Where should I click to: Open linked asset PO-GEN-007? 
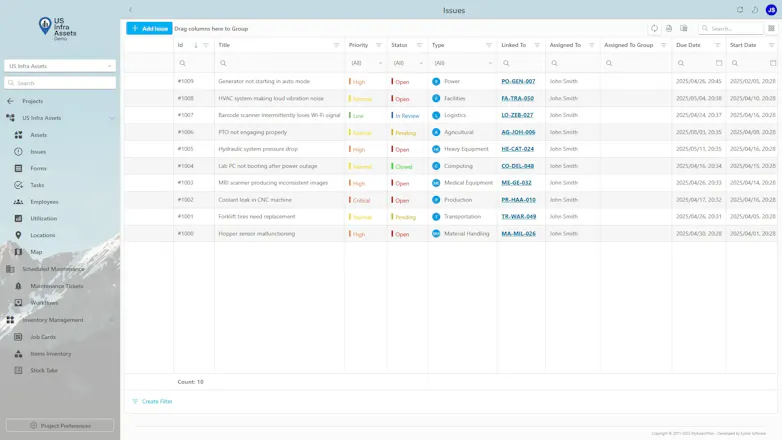tap(518, 81)
